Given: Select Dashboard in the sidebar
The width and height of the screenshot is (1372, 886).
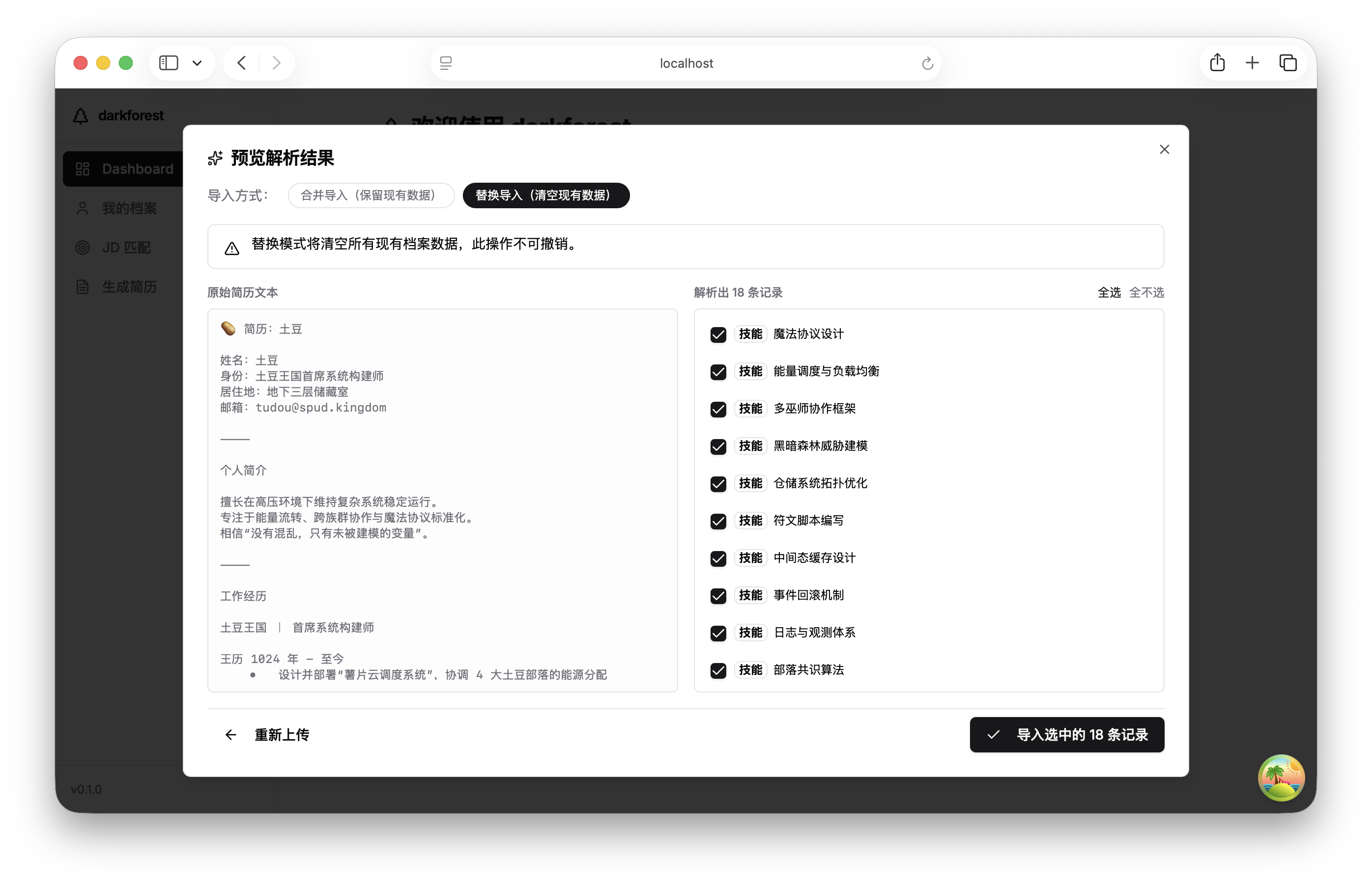Looking at the screenshot, I should [137, 168].
